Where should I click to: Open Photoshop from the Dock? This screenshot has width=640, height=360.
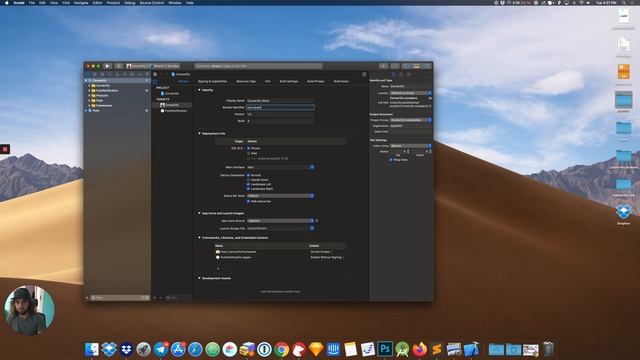[385, 349]
